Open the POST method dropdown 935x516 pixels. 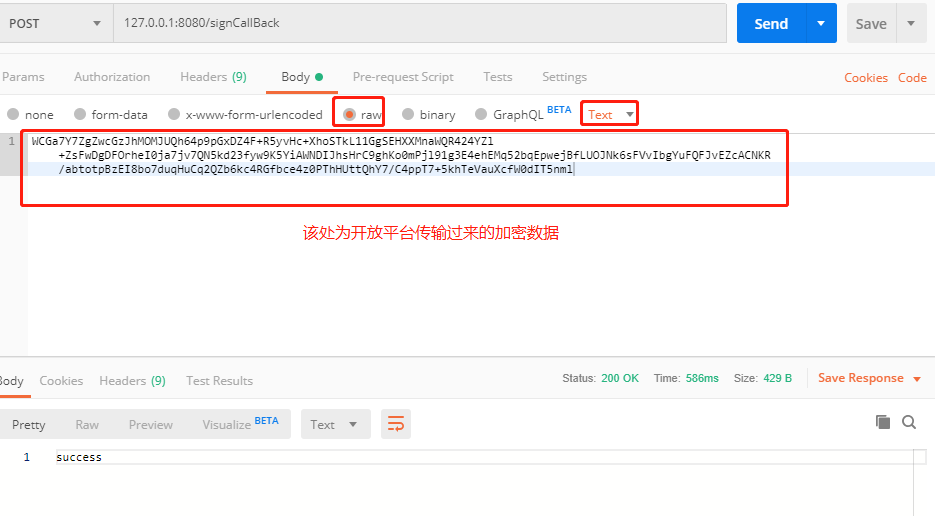pyautogui.click(x=55, y=23)
